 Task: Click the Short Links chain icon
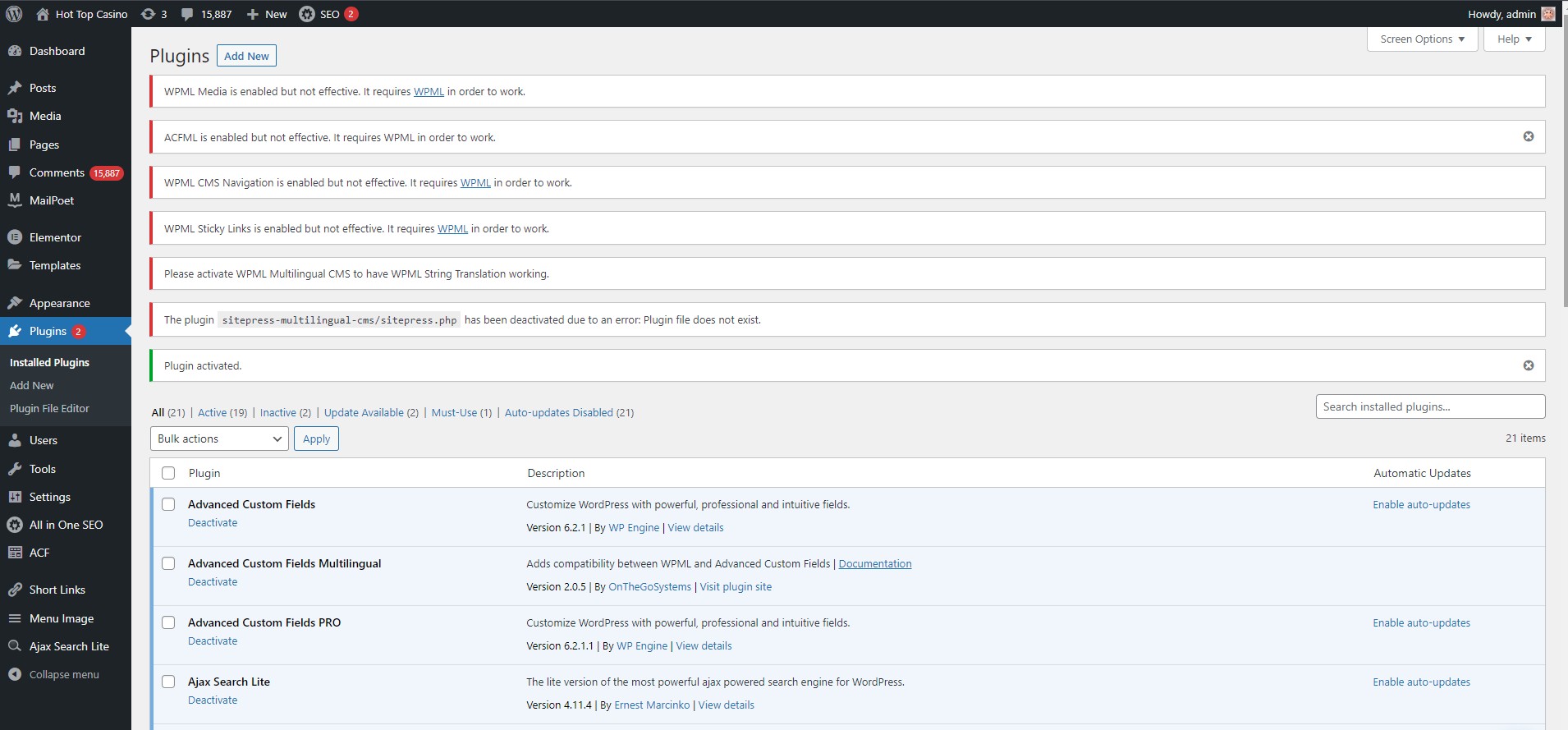pos(15,590)
